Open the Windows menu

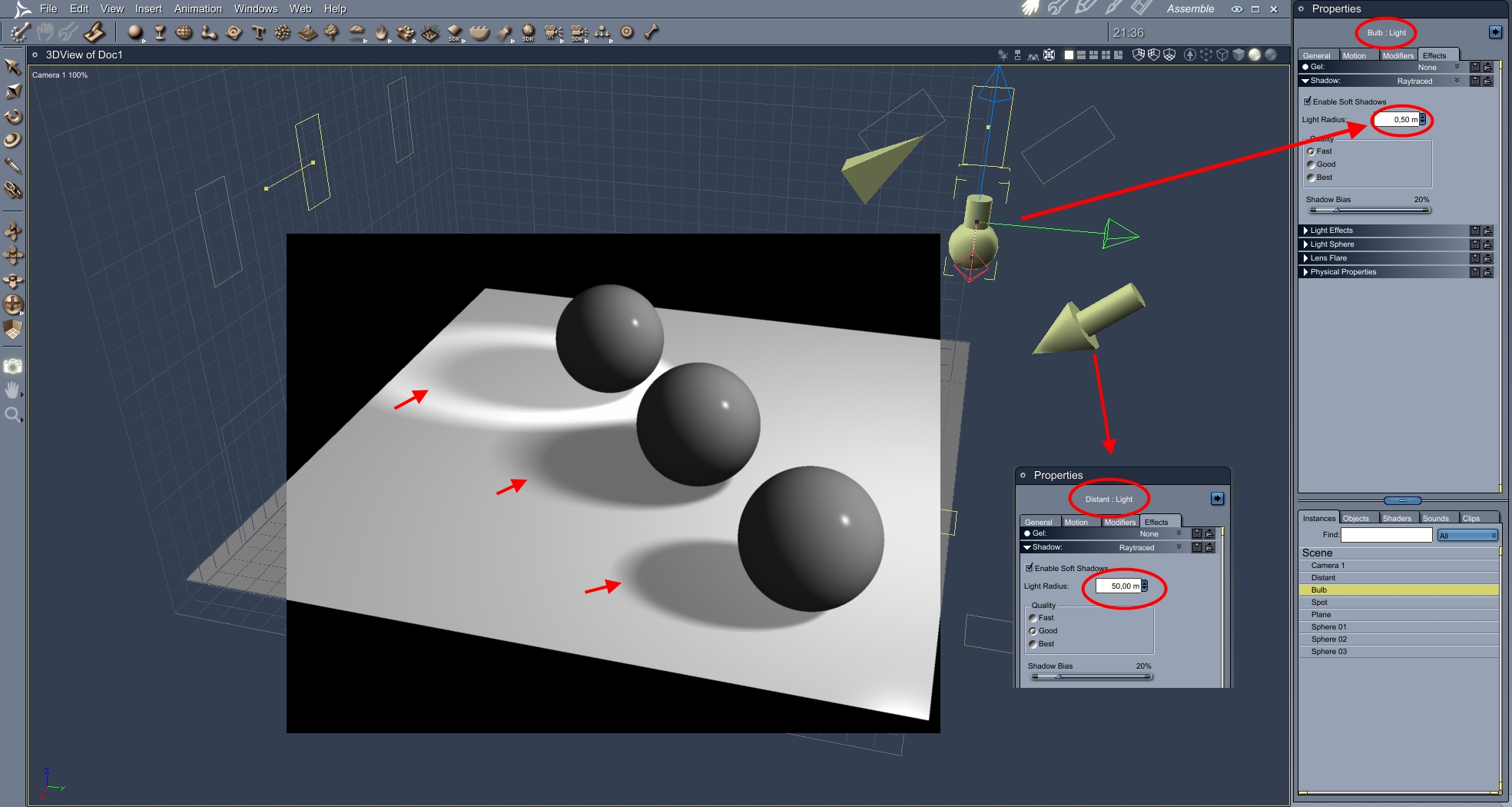coord(256,8)
